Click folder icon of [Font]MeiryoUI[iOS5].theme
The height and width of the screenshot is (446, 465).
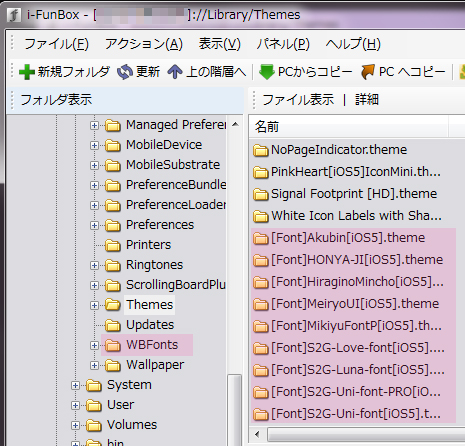pyautogui.click(x=261, y=304)
